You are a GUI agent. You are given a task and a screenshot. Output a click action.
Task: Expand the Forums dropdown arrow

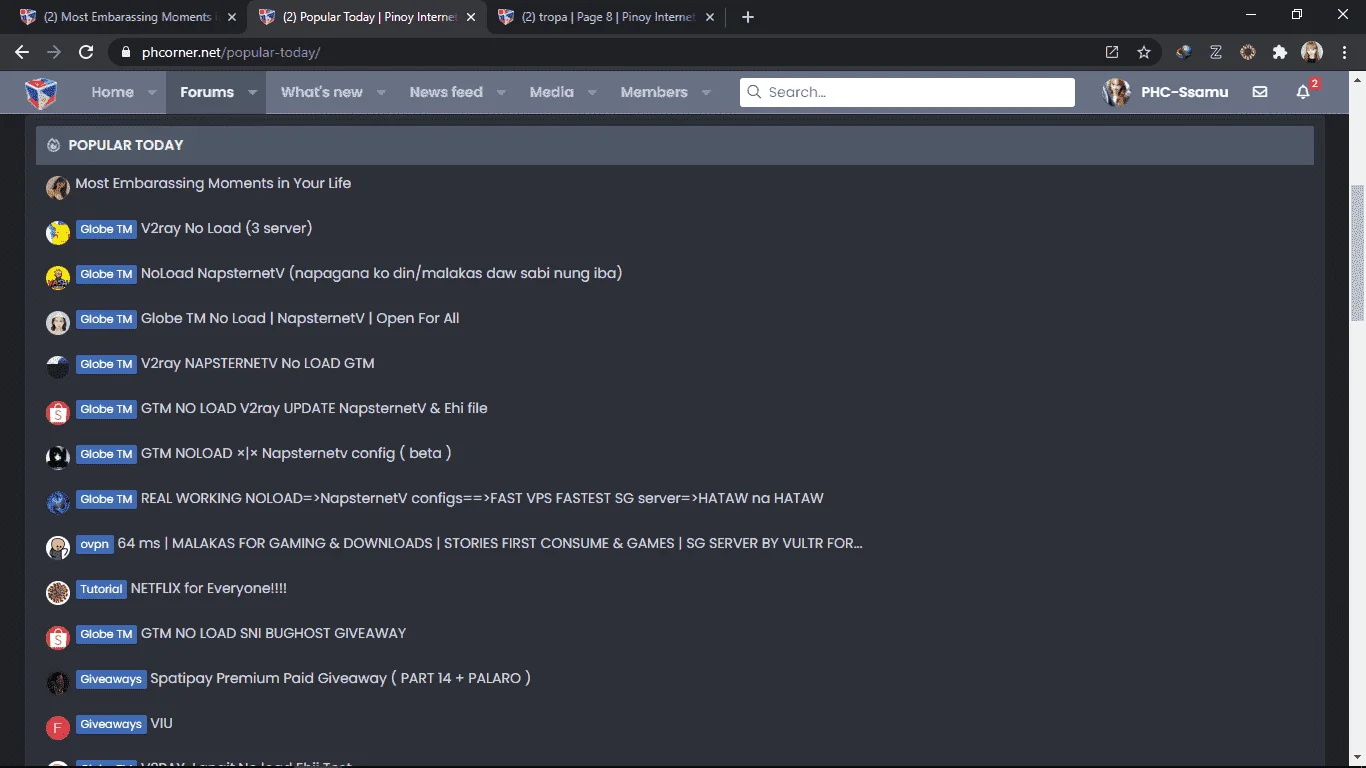[252, 92]
